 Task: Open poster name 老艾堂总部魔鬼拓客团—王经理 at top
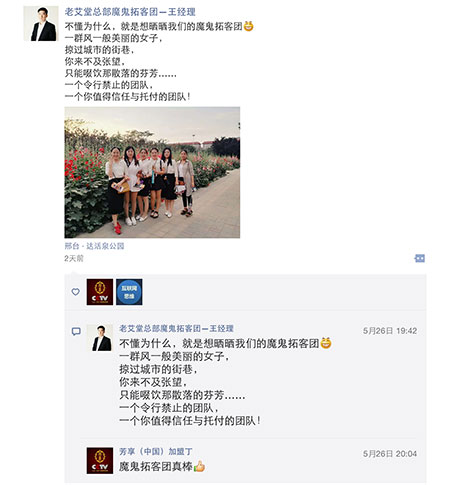pyautogui.click(x=130, y=12)
